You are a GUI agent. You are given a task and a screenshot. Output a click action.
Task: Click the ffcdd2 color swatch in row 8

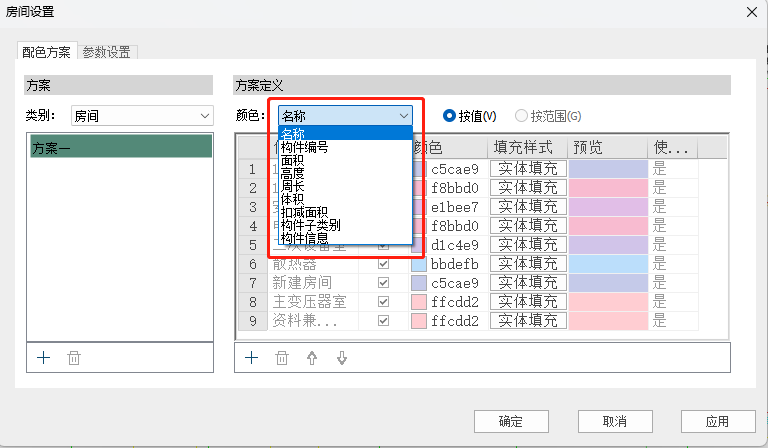tap(419, 302)
